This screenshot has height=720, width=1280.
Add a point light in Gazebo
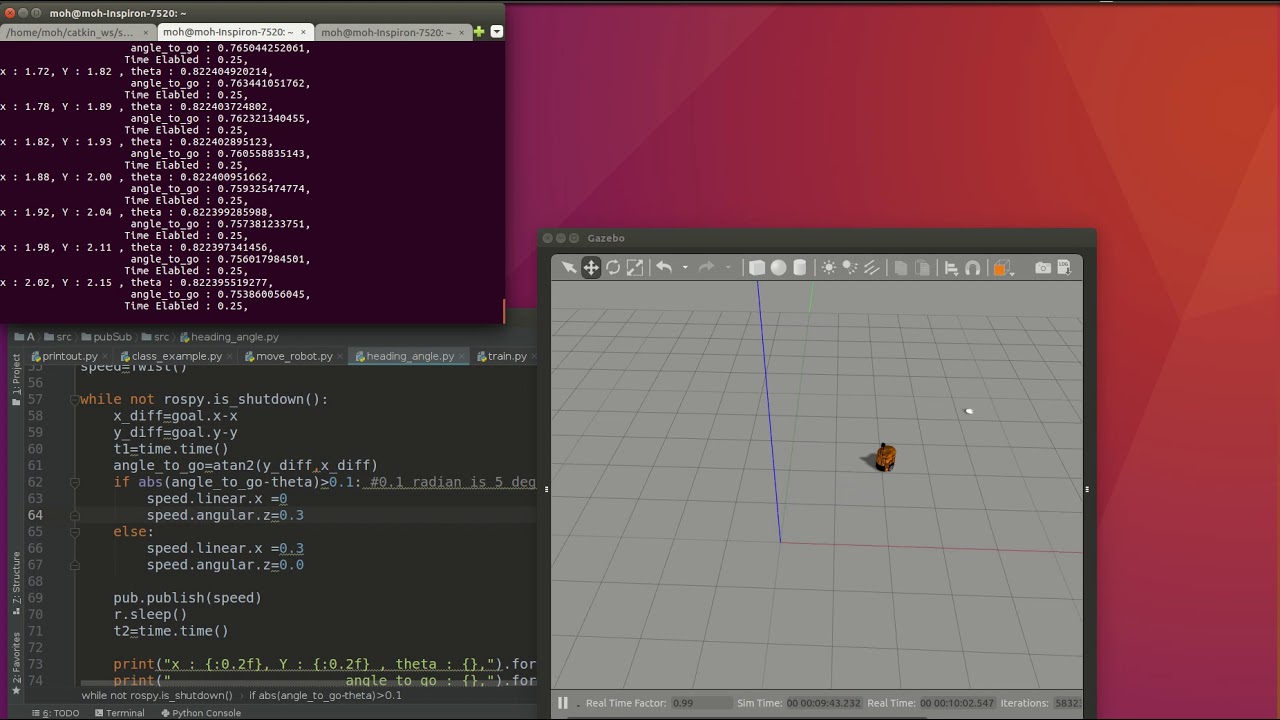coord(829,267)
